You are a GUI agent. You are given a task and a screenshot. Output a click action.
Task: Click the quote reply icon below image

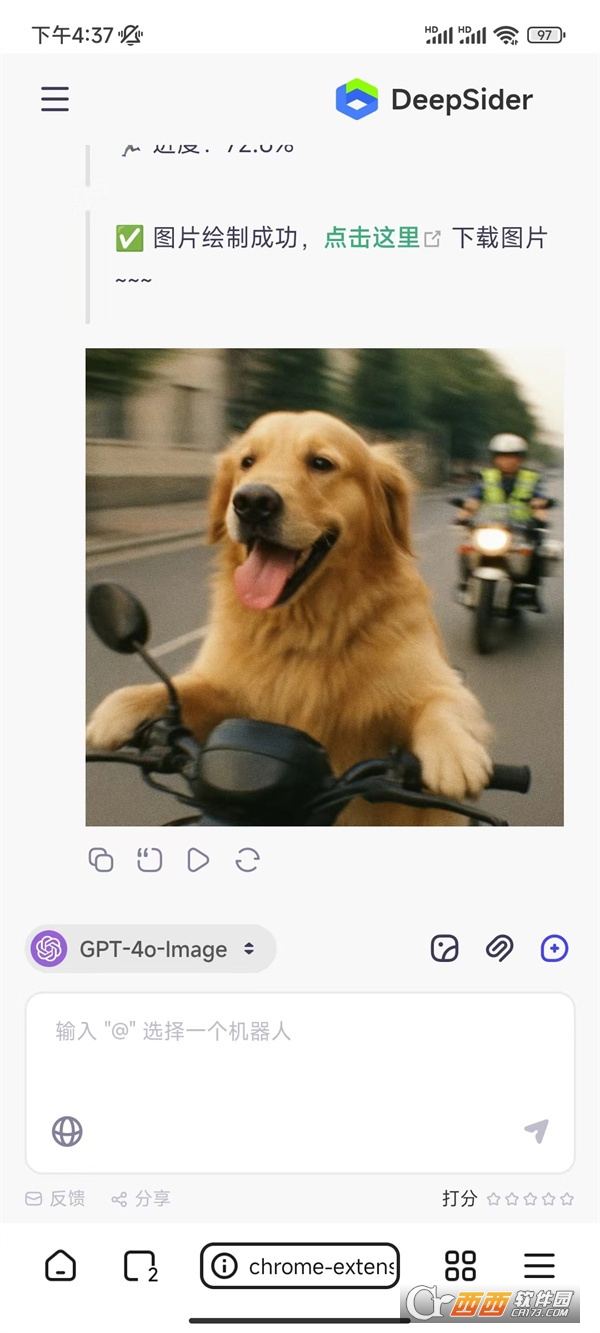[x=149, y=860]
